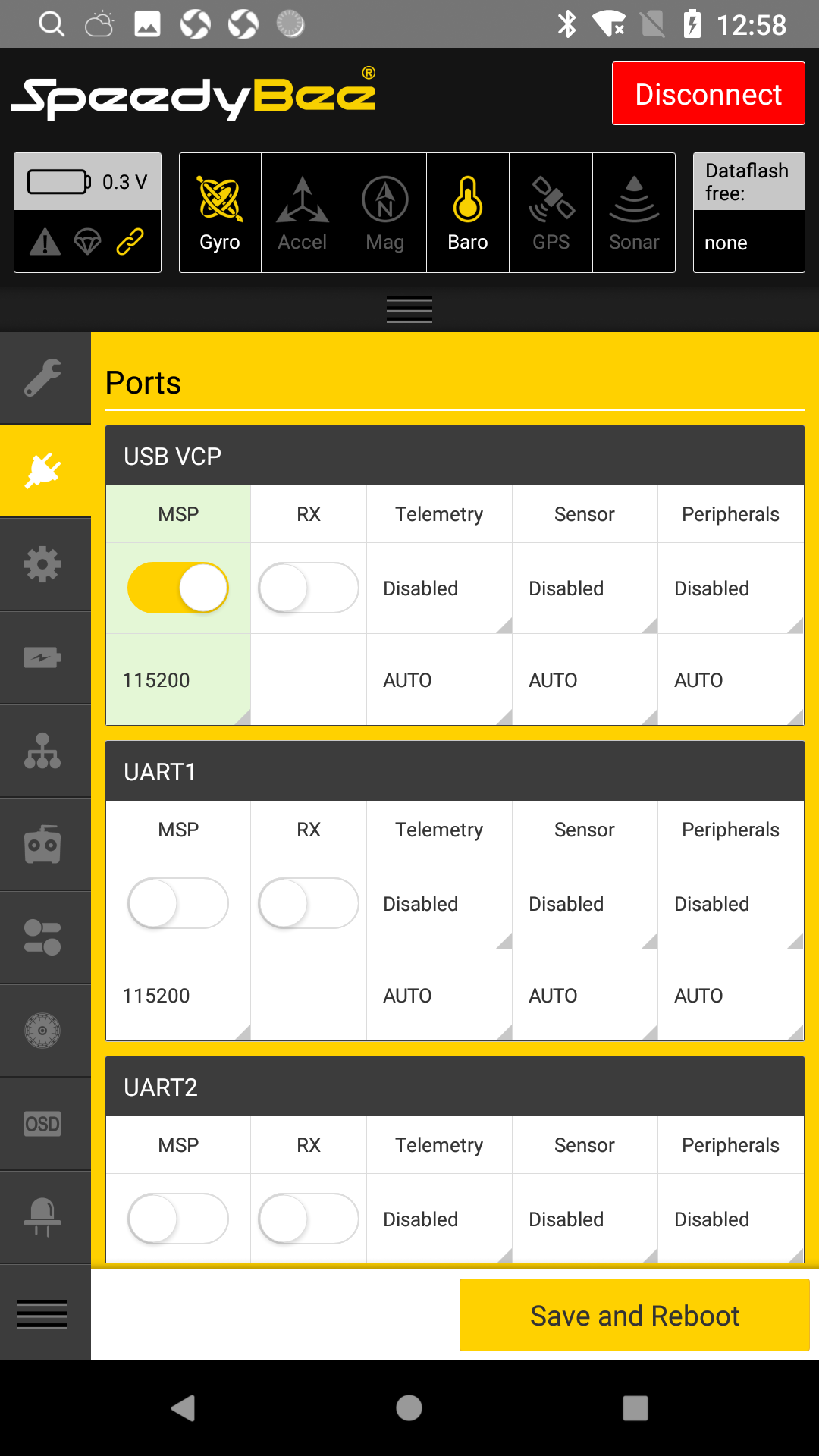Tap the Disconnect button
The width and height of the screenshot is (819, 1456).
[x=708, y=93]
